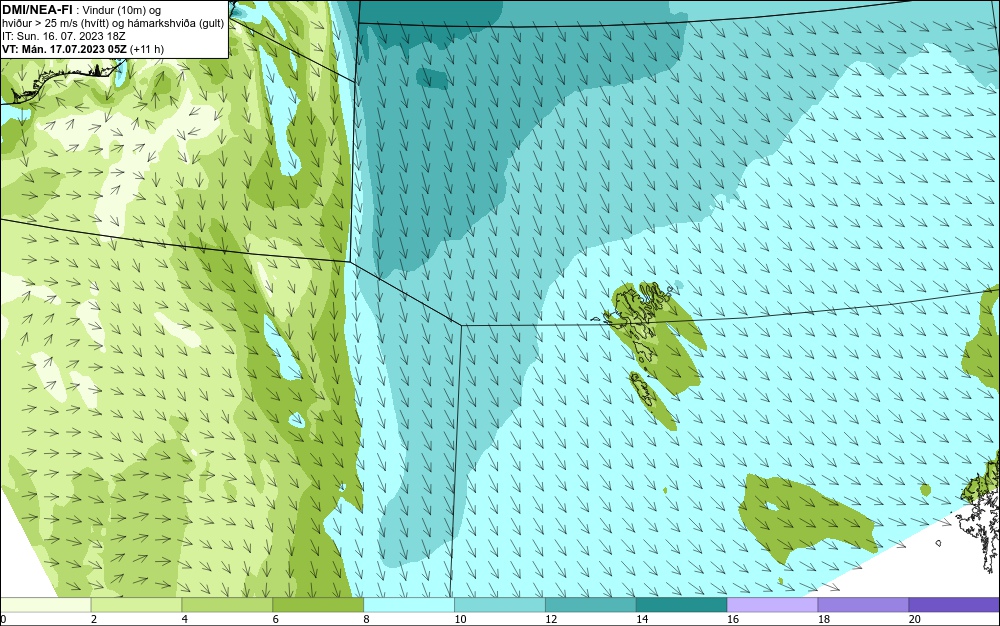Viewport: 1000px width, 626px height.
Task: Click the green low-wind patch southeast of Faroes
Action: [807, 520]
